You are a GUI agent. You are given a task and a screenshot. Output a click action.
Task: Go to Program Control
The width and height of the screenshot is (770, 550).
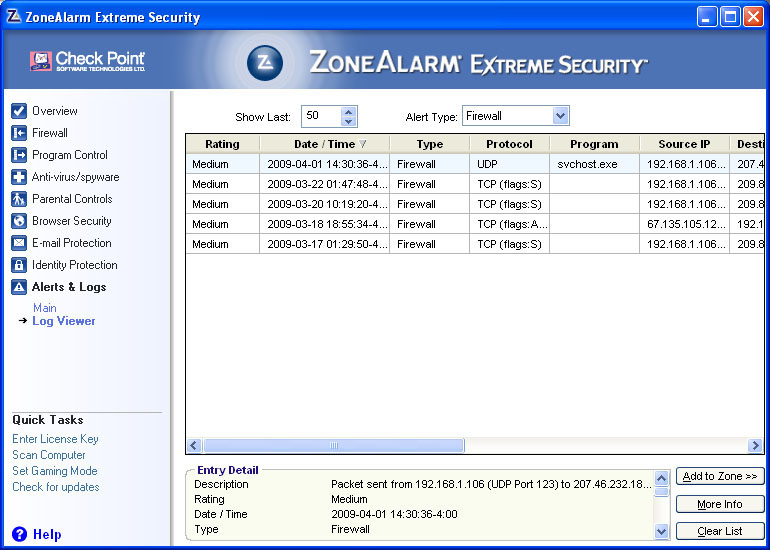[70, 155]
